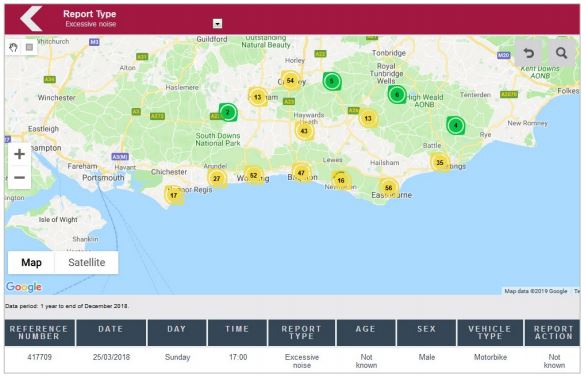
Task: Select the hand pan tool on map
Action: coord(13,47)
